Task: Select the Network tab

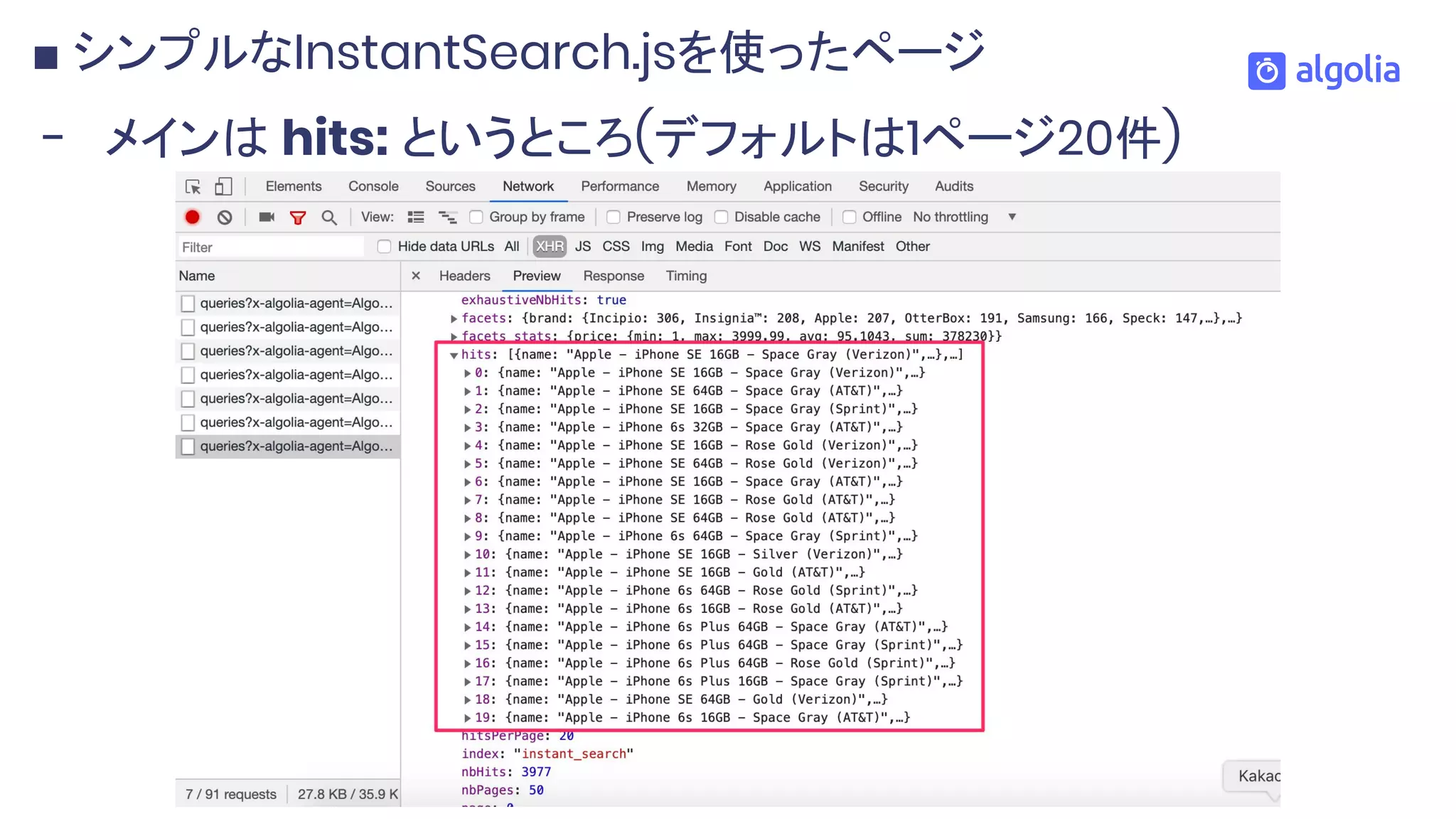Action: point(528,186)
